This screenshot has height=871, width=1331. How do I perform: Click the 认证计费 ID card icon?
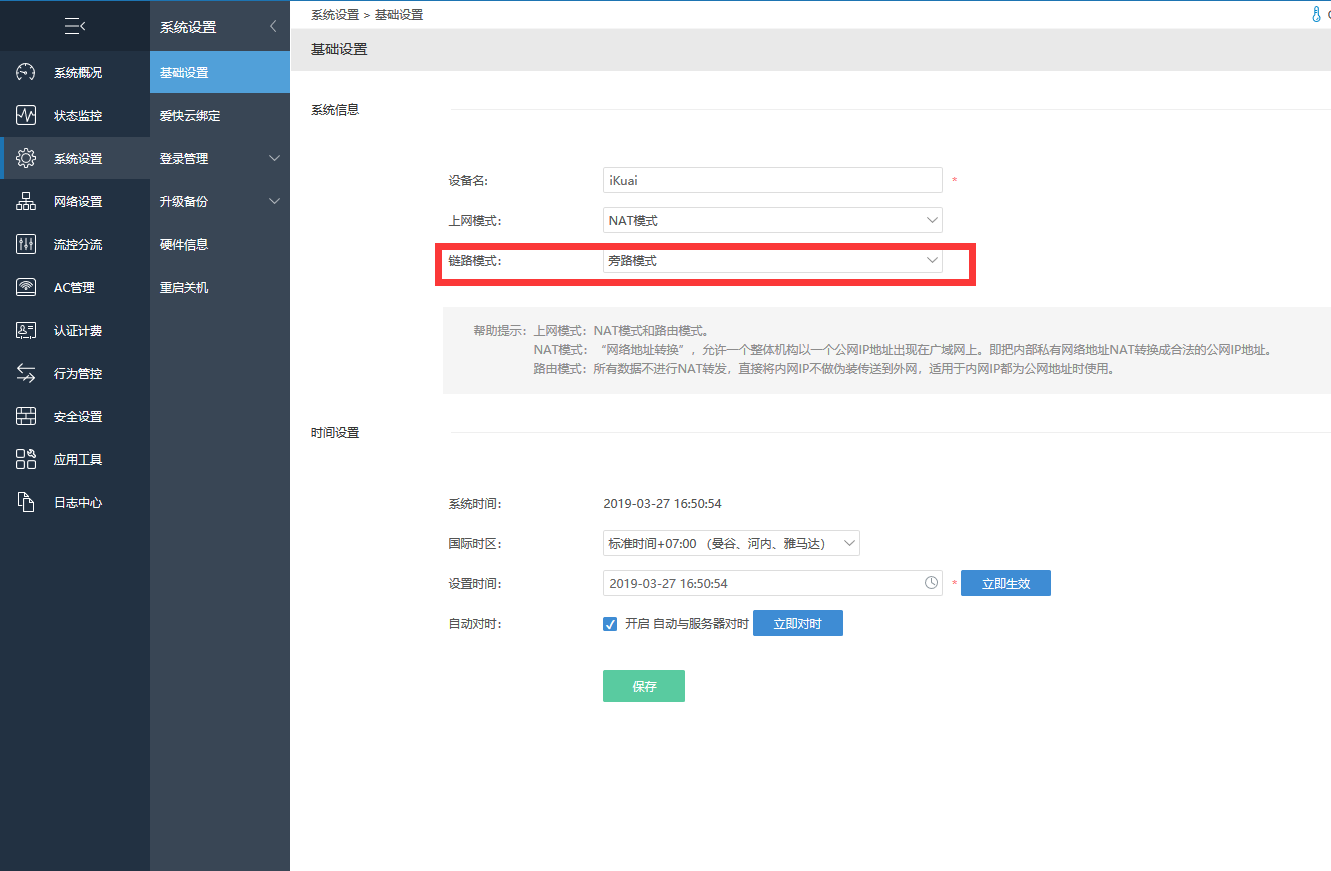pyautogui.click(x=26, y=330)
